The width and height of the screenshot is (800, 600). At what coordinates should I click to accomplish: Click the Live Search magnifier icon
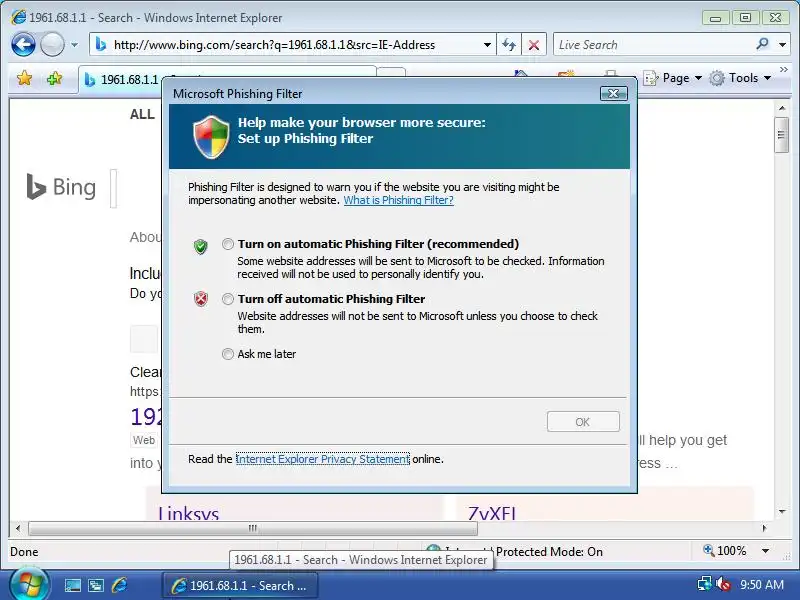[763, 44]
